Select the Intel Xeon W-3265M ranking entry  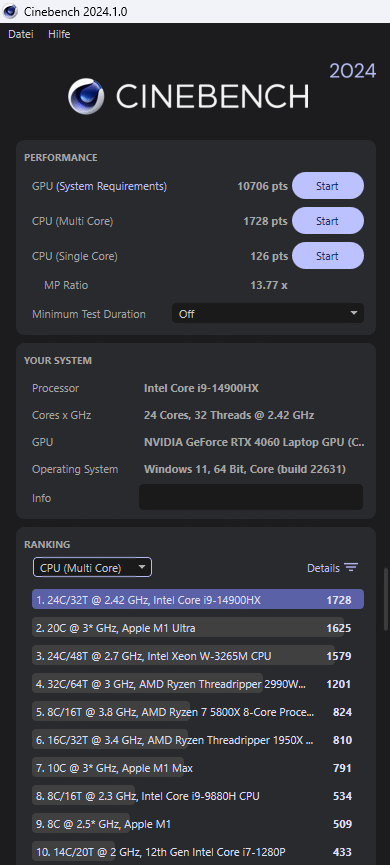click(198, 656)
